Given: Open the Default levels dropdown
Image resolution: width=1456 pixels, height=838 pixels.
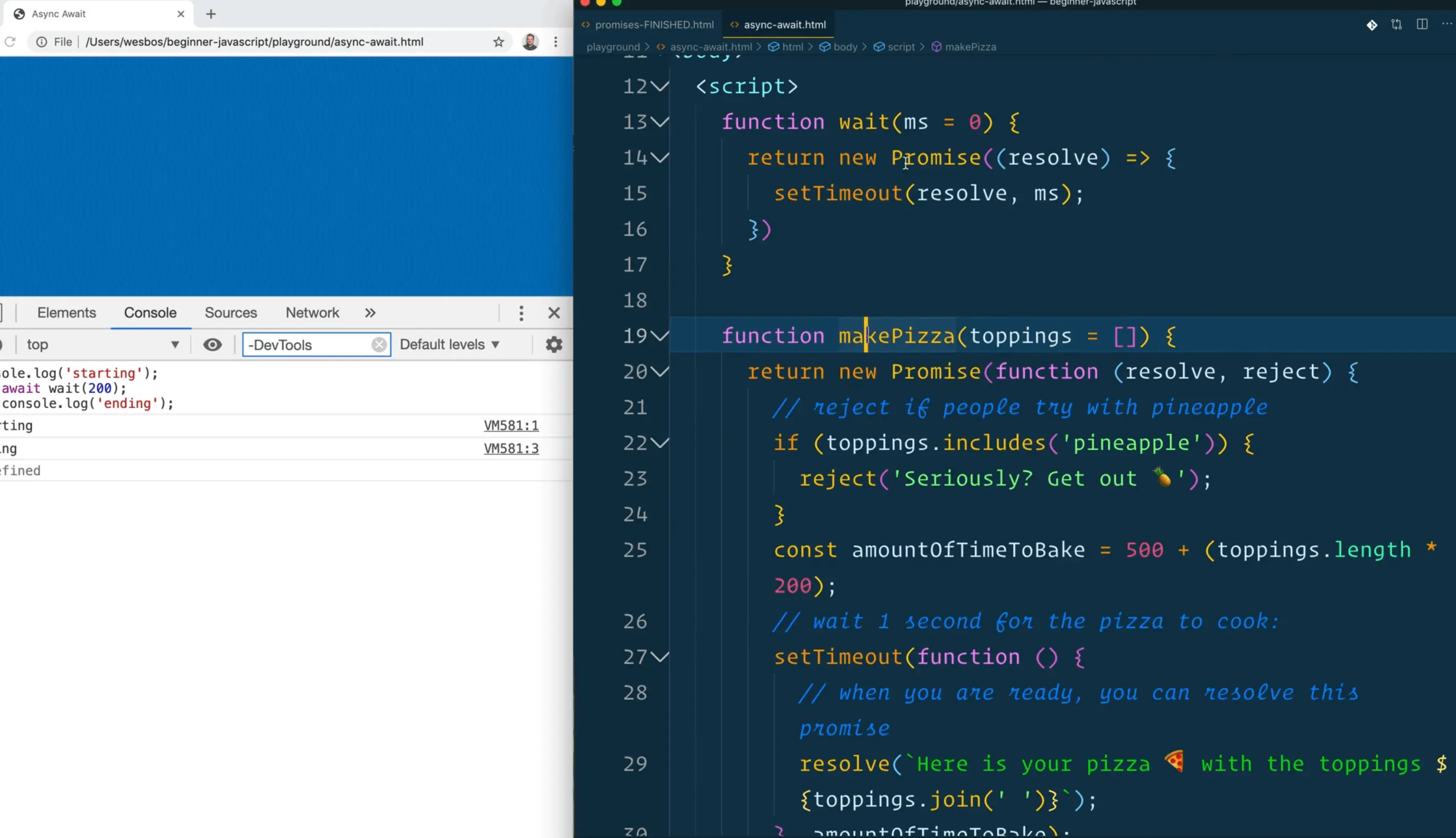Looking at the screenshot, I should [x=449, y=344].
